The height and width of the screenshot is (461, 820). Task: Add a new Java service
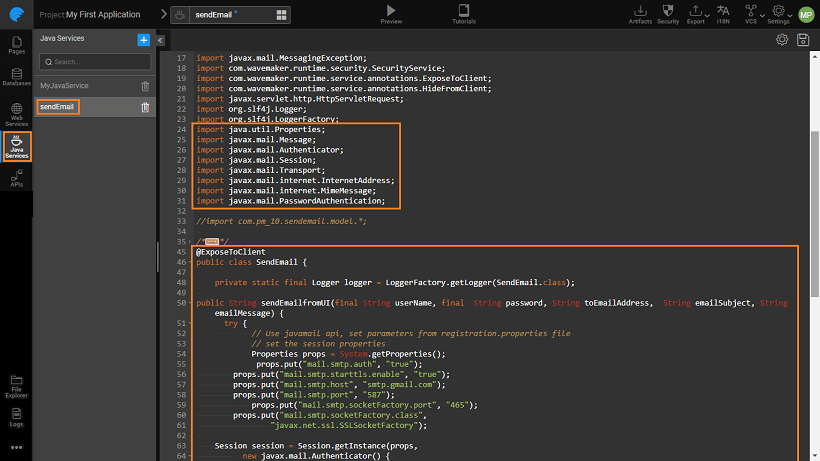143,39
